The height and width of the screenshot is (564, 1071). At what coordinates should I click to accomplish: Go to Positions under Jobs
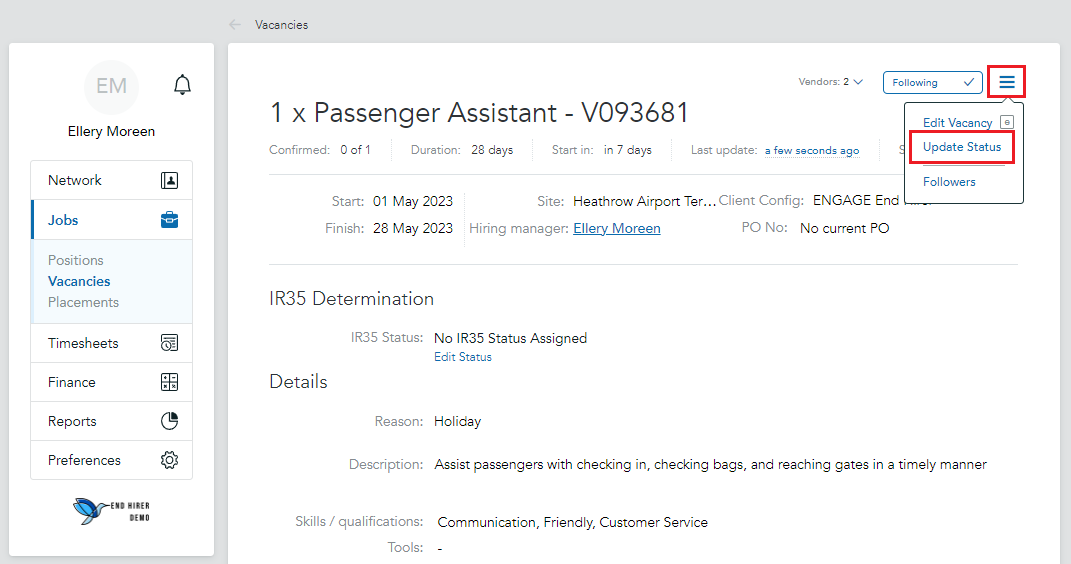tap(76, 260)
